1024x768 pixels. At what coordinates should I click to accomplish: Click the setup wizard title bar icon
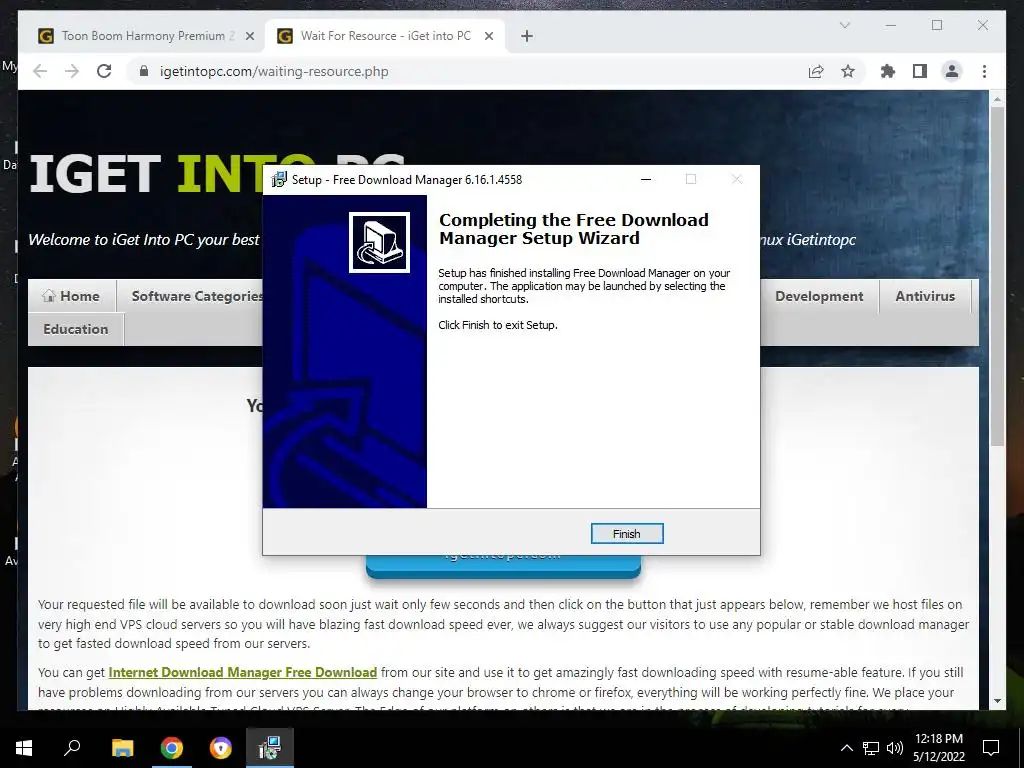point(279,180)
